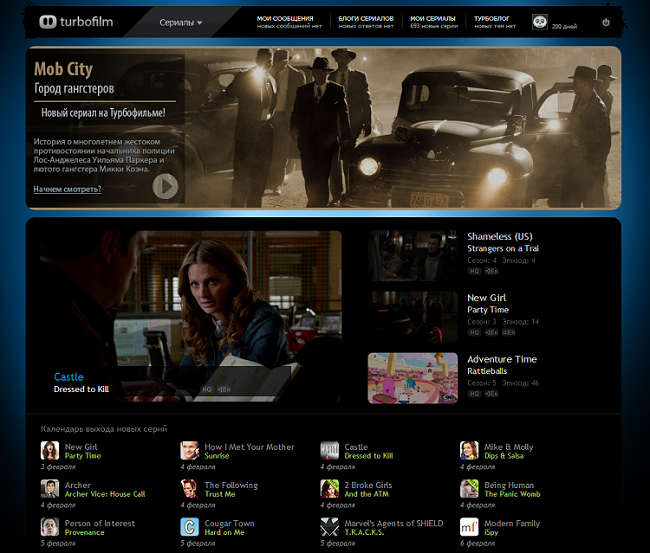Open Archer Vice: House Call link
The height and width of the screenshot is (553, 650).
pyautogui.click(x=105, y=494)
